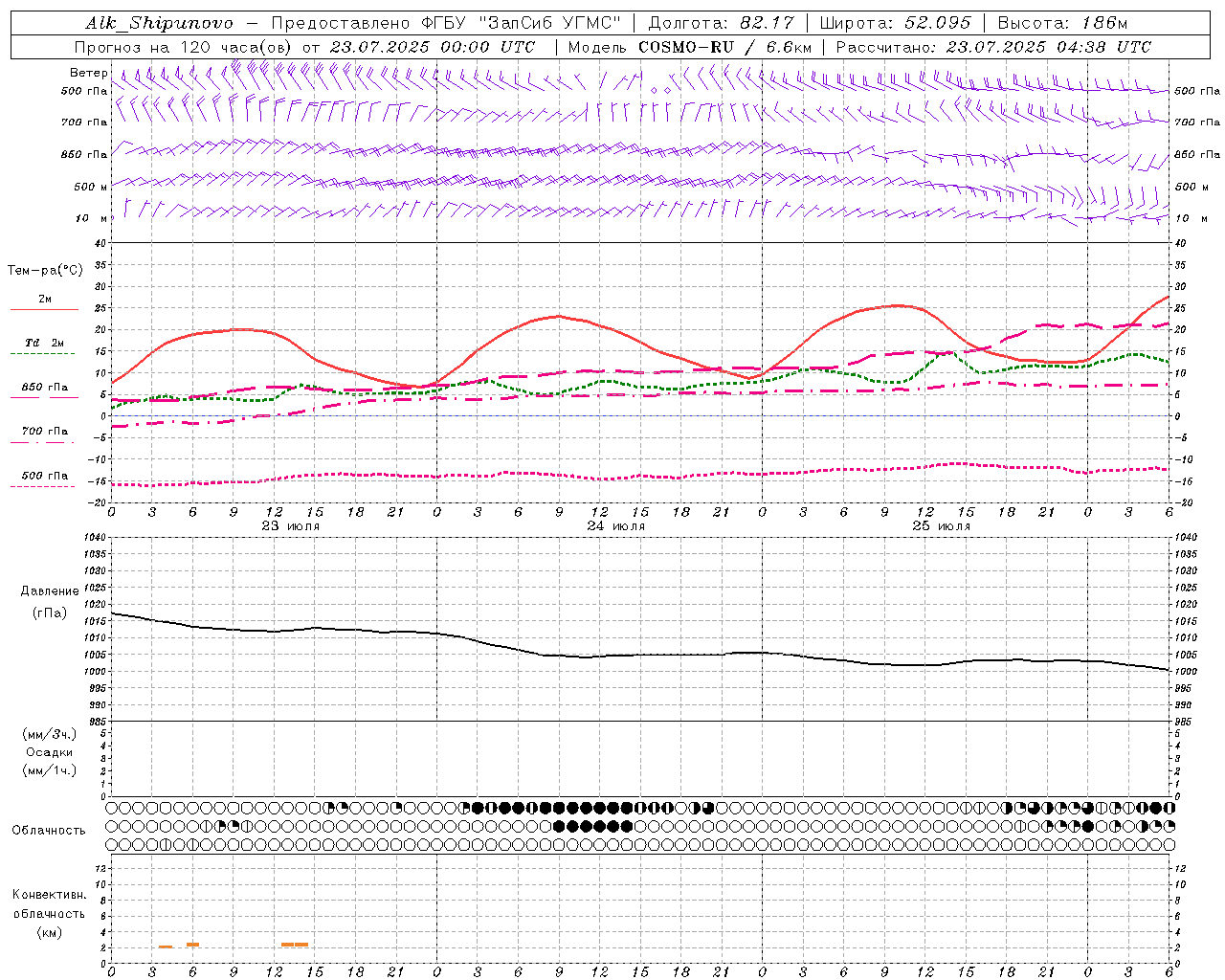Image resolution: width=1225 pixels, height=980 pixels.
Task: Click left wind-level label 700 гПа
Action: [x=84, y=122]
